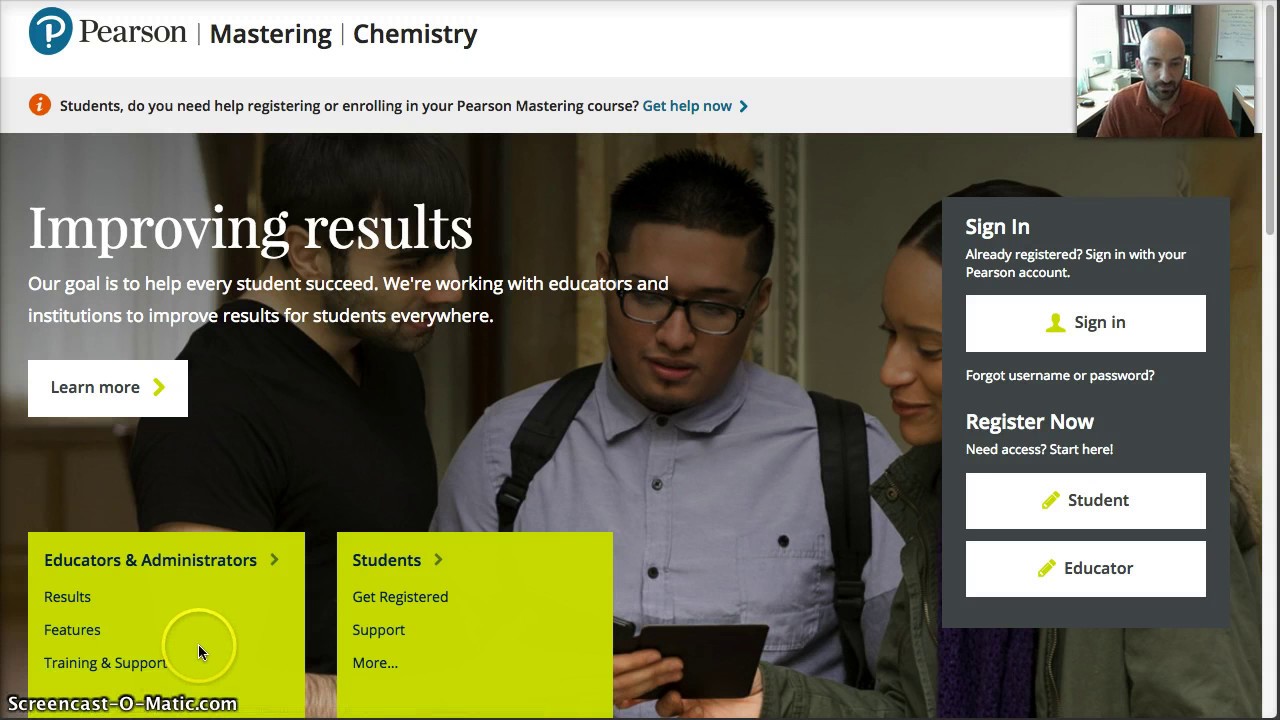Expand the Educators & Administrators chevron
The image size is (1280, 720).
pyautogui.click(x=274, y=559)
